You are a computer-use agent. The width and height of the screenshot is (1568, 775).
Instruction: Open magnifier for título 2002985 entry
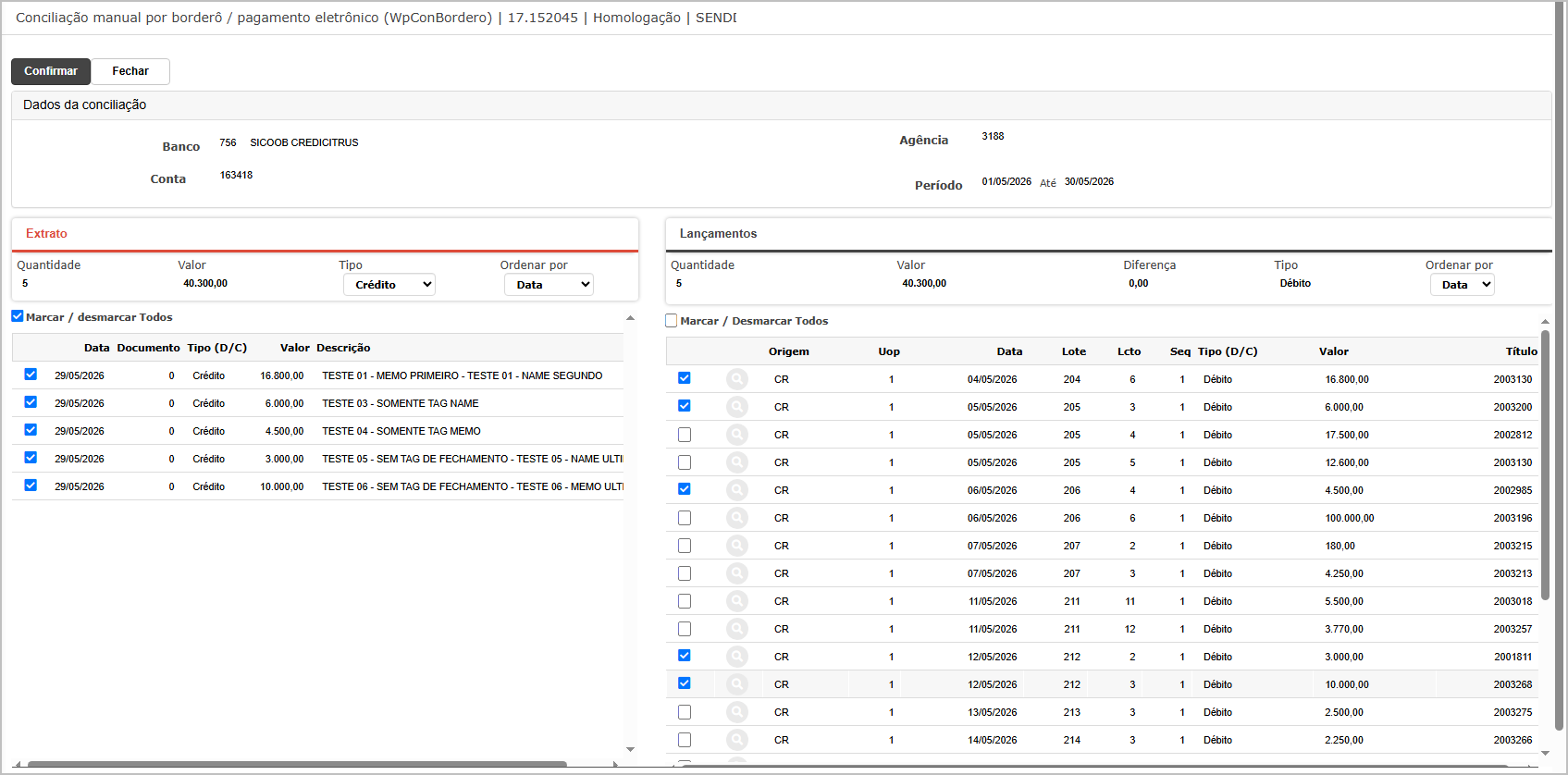click(x=736, y=490)
